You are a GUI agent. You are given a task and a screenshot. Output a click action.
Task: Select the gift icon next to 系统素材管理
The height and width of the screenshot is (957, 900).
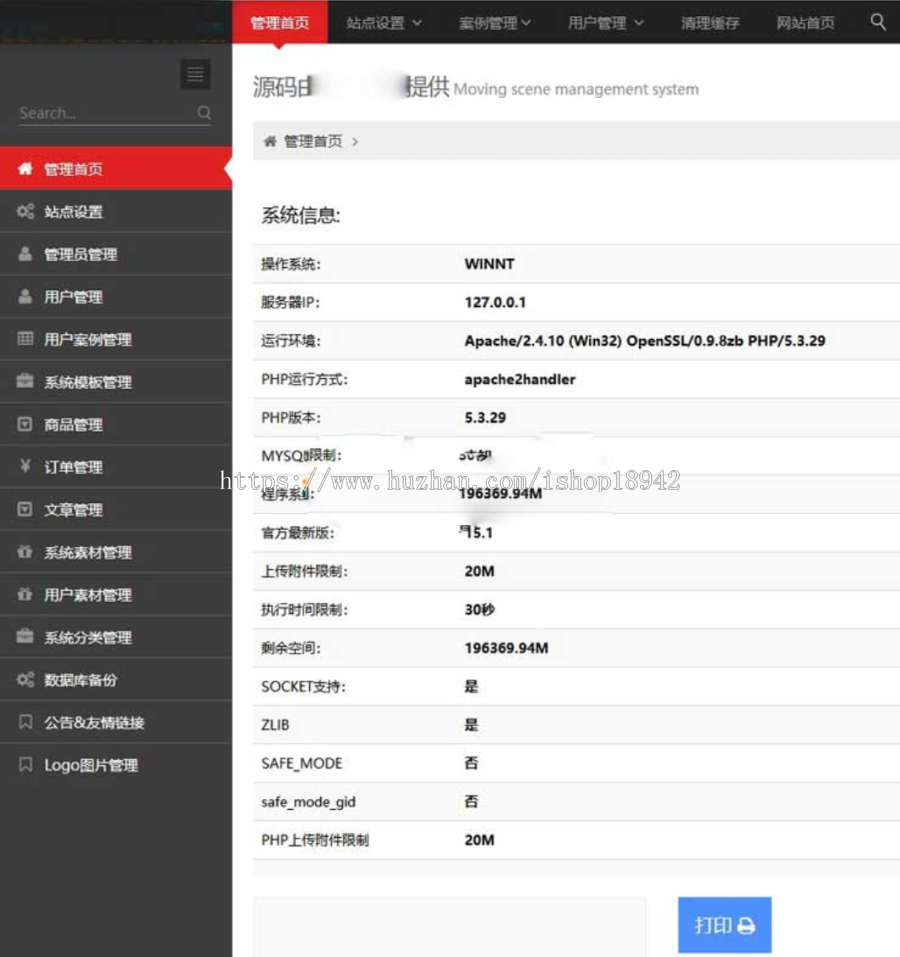point(25,551)
